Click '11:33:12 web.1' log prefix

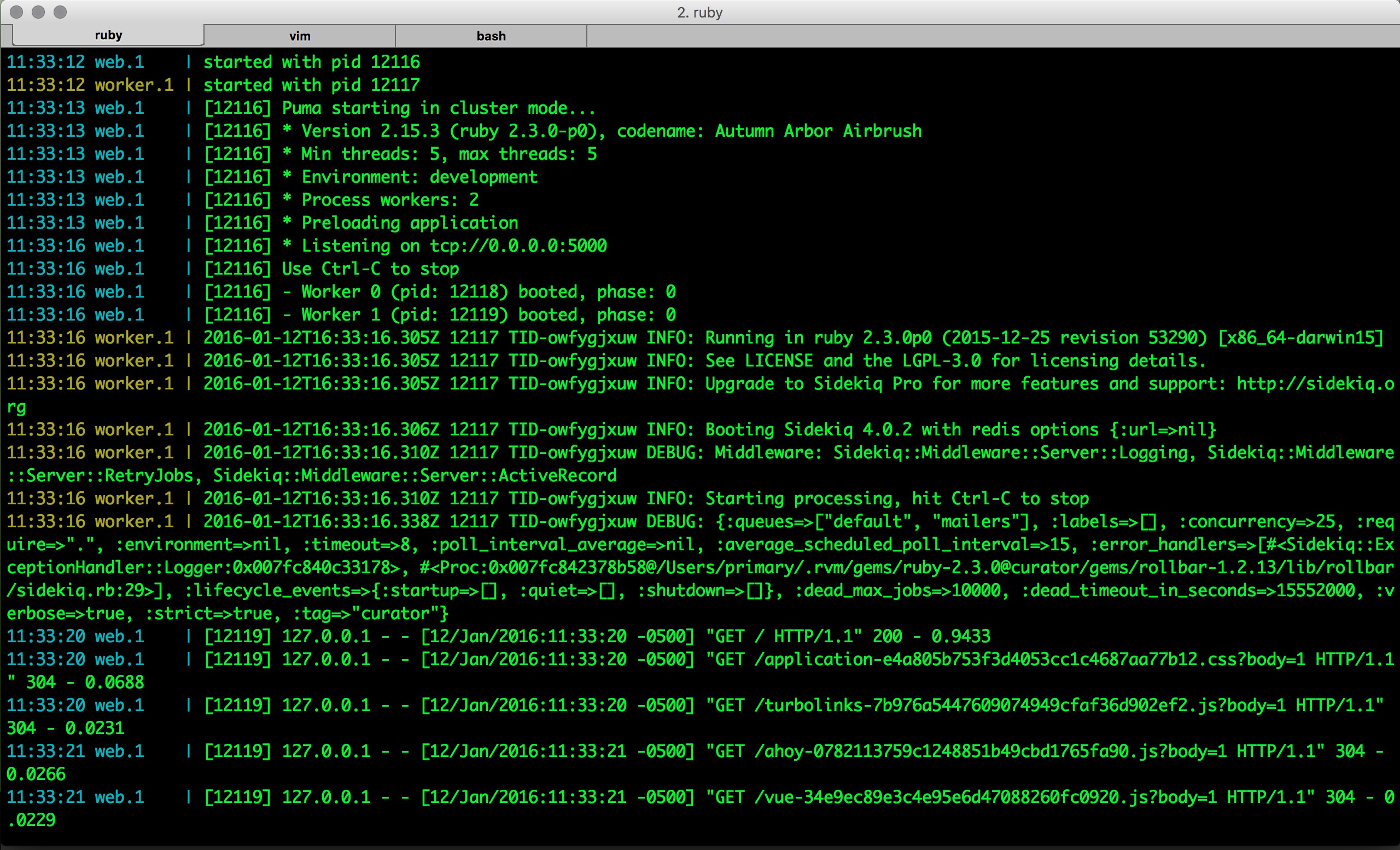75,61
